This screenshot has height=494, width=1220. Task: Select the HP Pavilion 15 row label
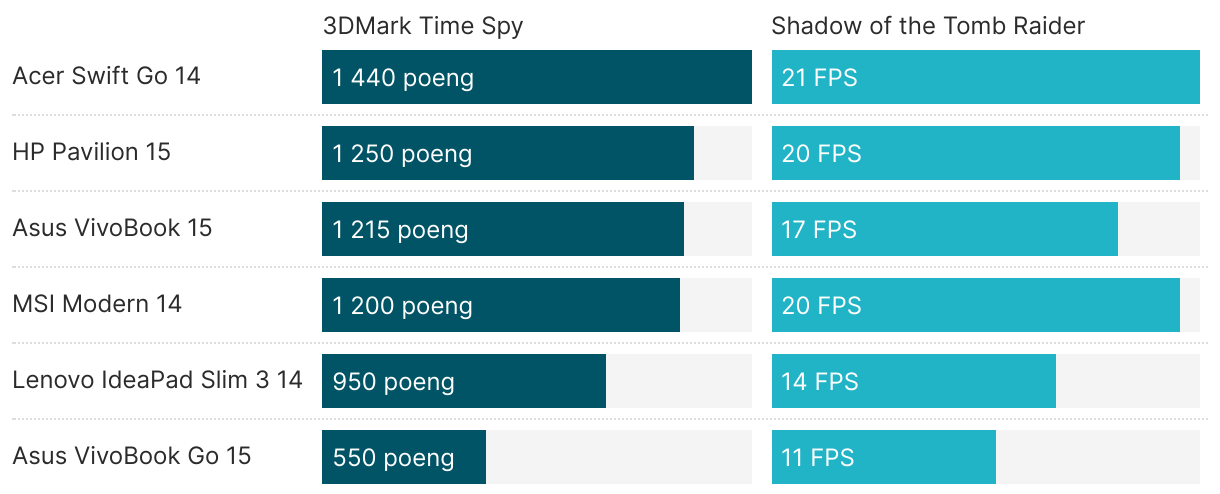coord(91,152)
